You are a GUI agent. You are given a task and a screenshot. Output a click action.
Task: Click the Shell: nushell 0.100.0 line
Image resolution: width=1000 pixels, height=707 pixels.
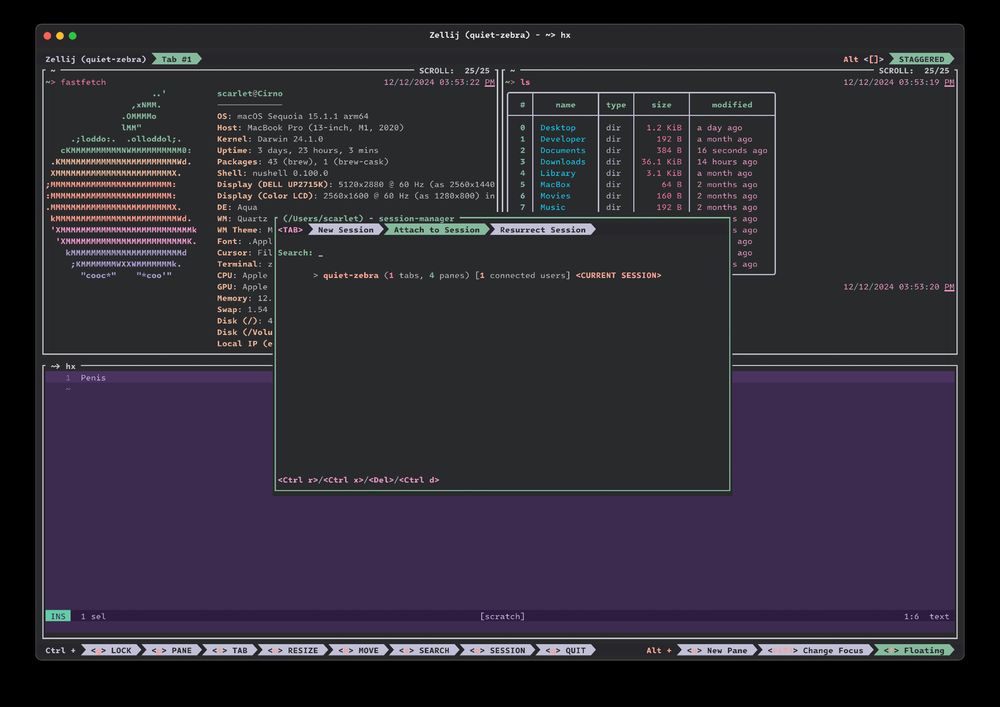(272, 173)
